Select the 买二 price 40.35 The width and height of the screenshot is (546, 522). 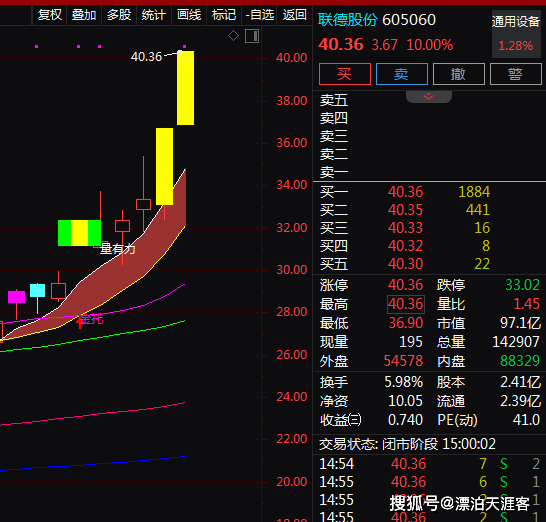tap(406, 210)
